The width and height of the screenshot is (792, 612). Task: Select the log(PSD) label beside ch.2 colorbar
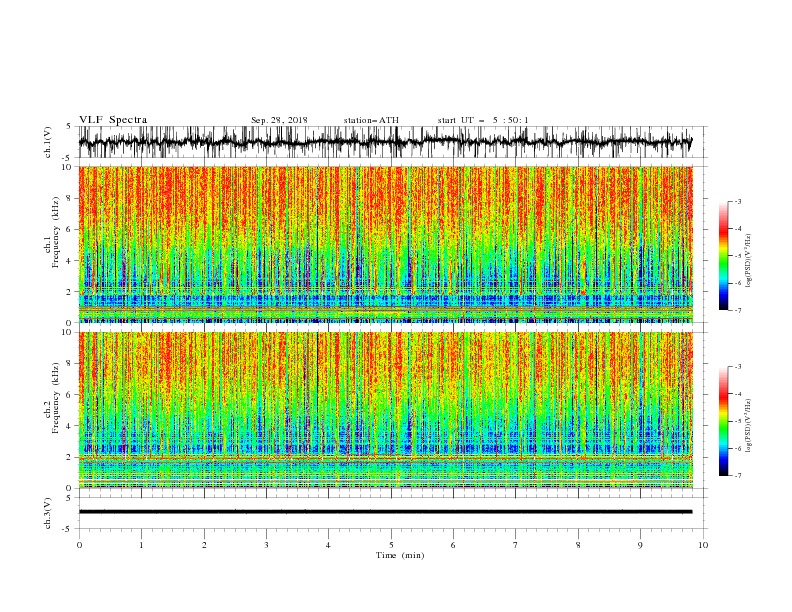748,426
